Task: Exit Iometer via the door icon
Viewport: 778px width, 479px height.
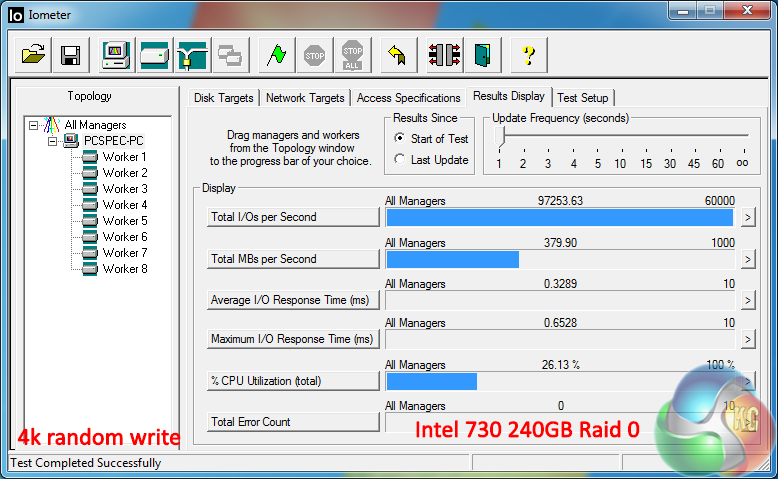Action: pyautogui.click(x=482, y=55)
